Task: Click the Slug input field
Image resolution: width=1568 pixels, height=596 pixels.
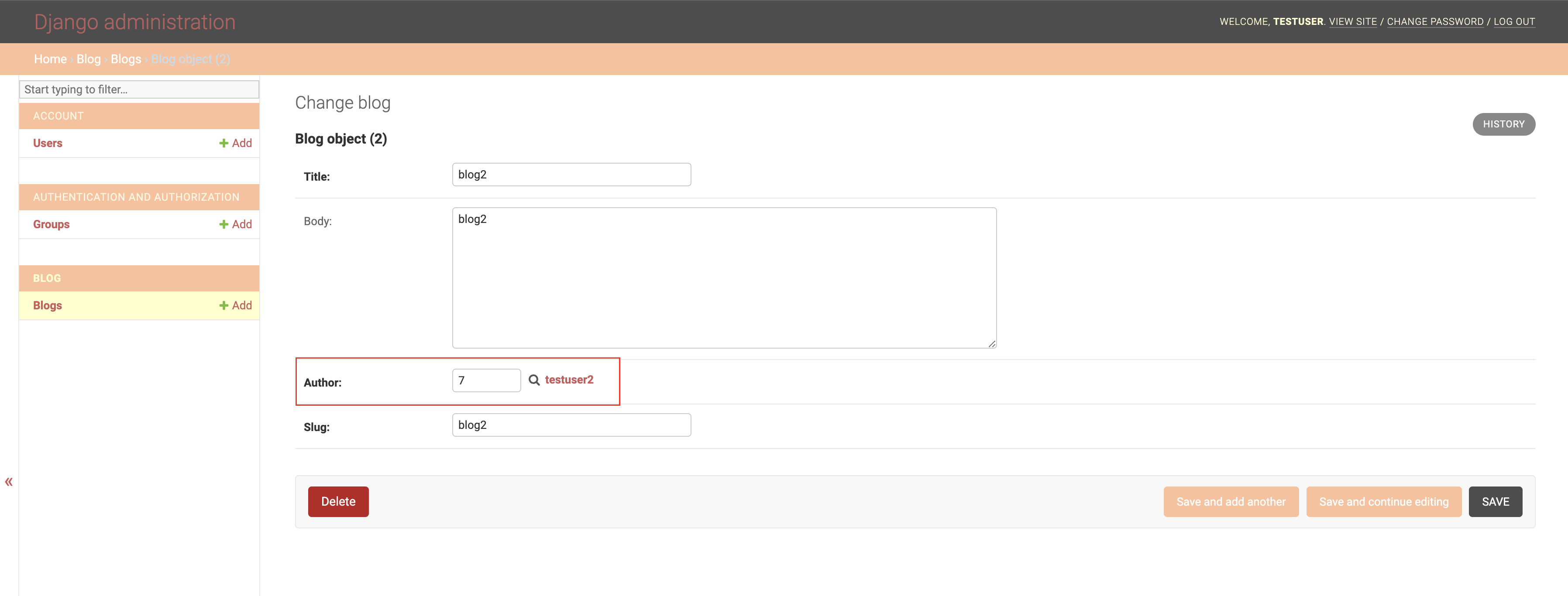Action: tap(571, 425)
